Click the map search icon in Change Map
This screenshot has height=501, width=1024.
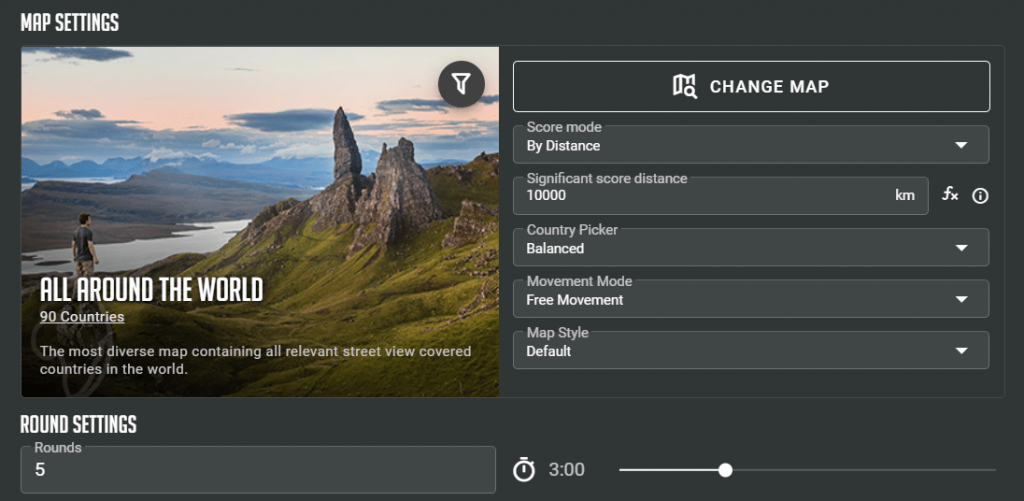(685, 86)
